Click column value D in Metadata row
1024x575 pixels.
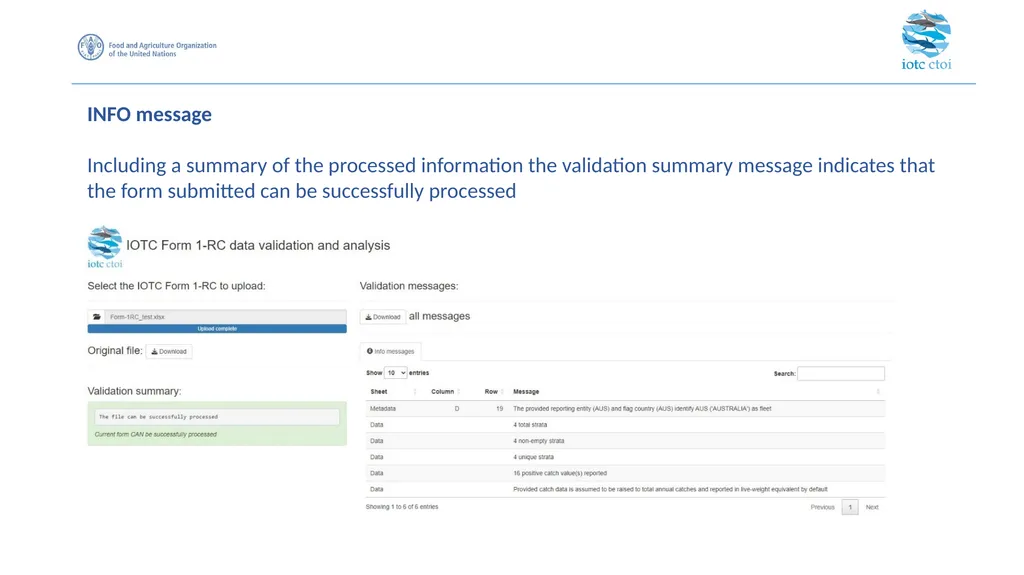tap(457, 409)
